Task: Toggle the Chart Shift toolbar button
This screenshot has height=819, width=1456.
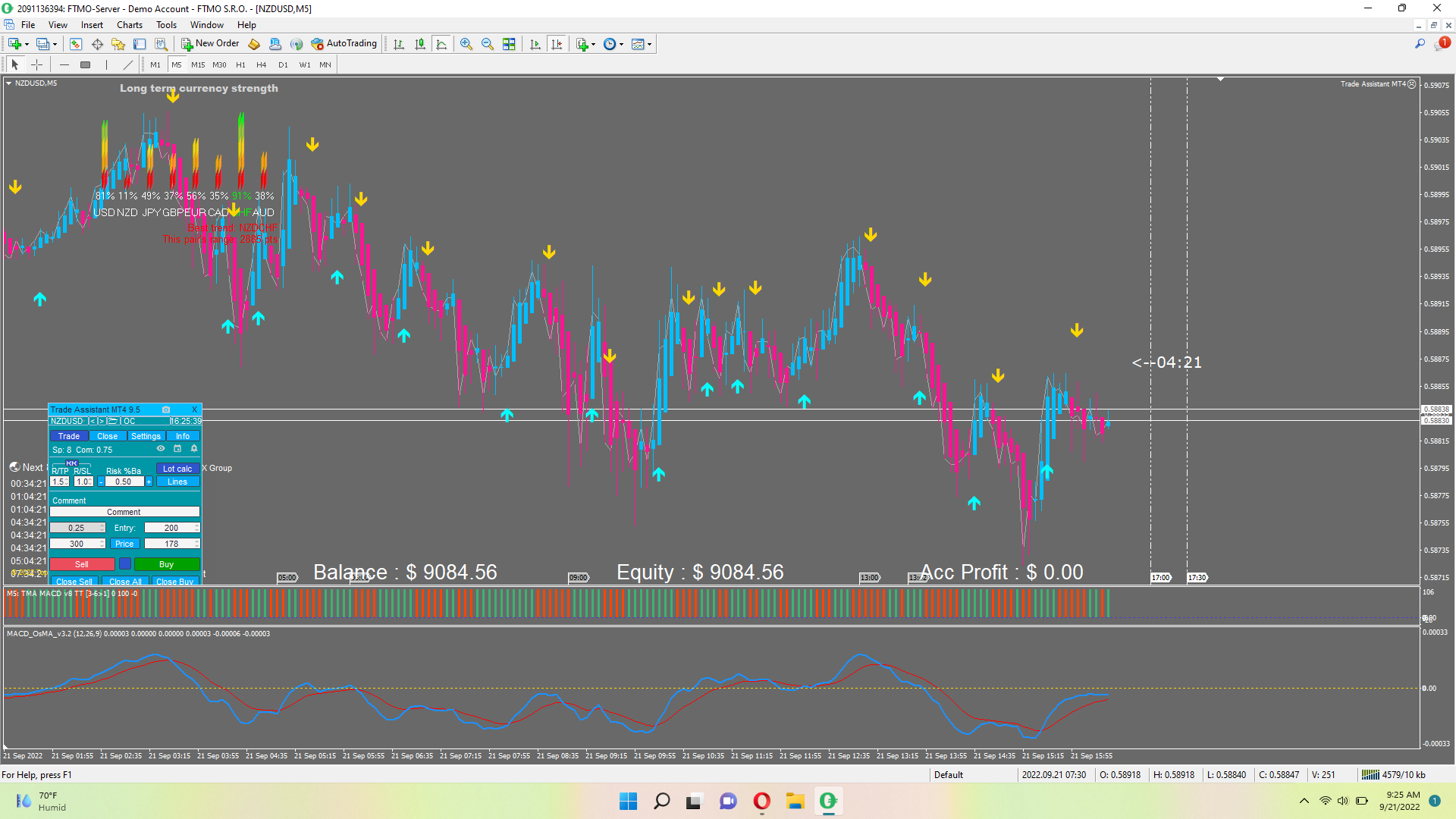Action: (x=557, y=44)
